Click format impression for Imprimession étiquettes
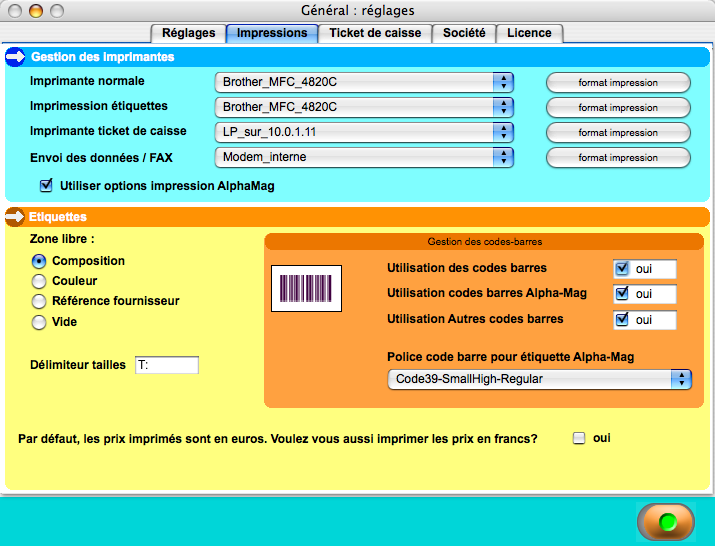This screenshot has width=715, height=546. point(618,108)
